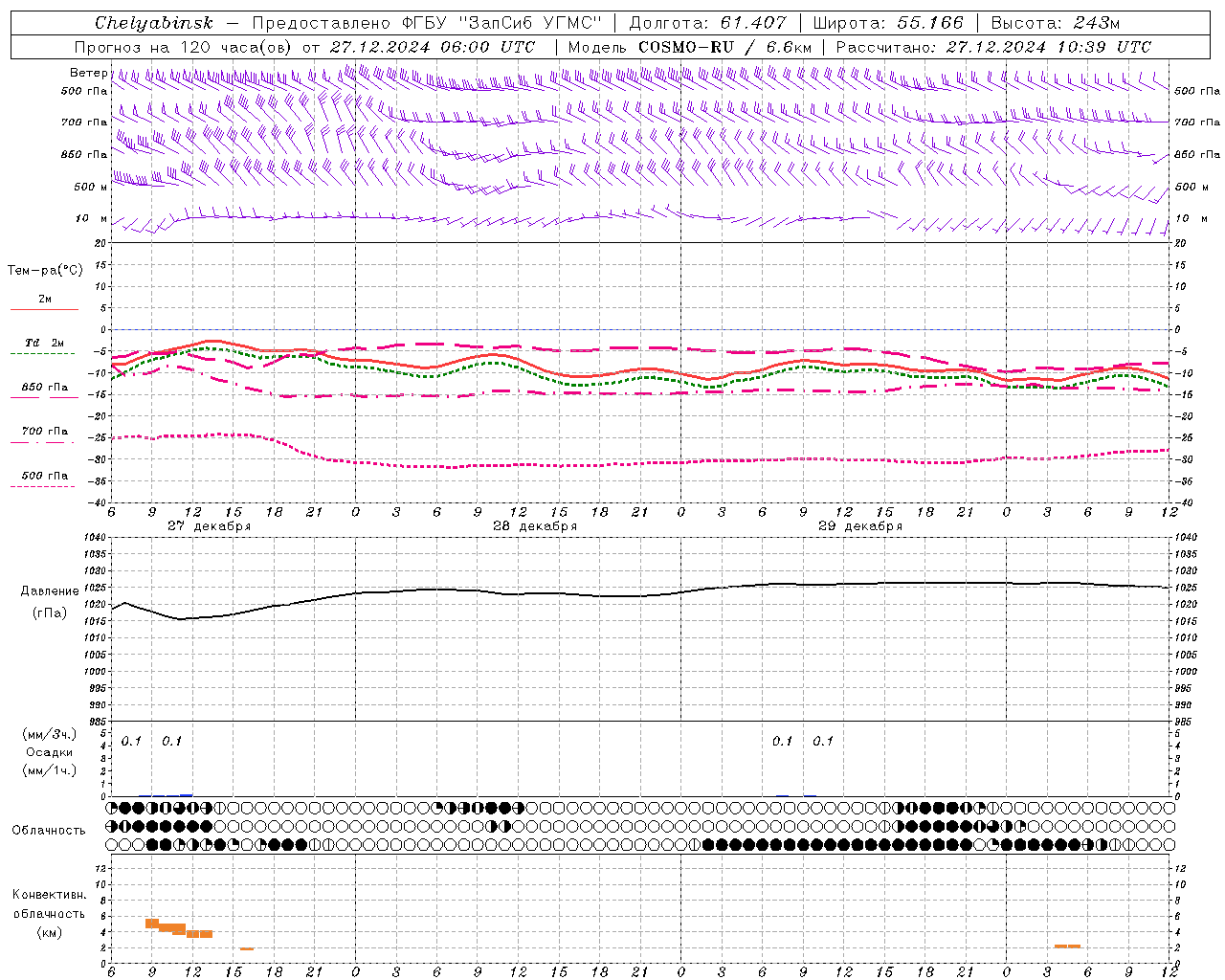Click 'Прогноз на 120 часа(ов)' forecast header

185,47
